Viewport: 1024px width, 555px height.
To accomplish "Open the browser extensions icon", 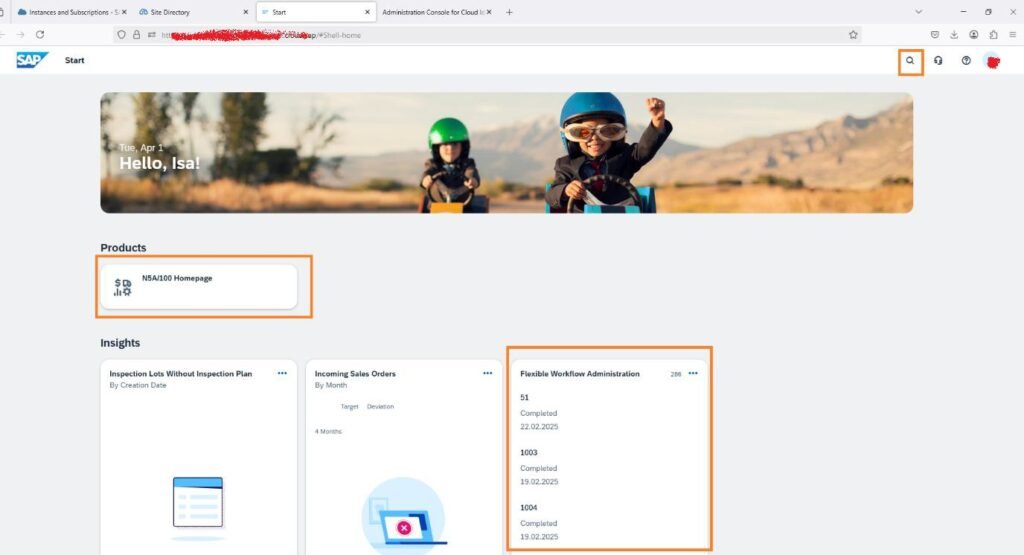I will (993, 34).
